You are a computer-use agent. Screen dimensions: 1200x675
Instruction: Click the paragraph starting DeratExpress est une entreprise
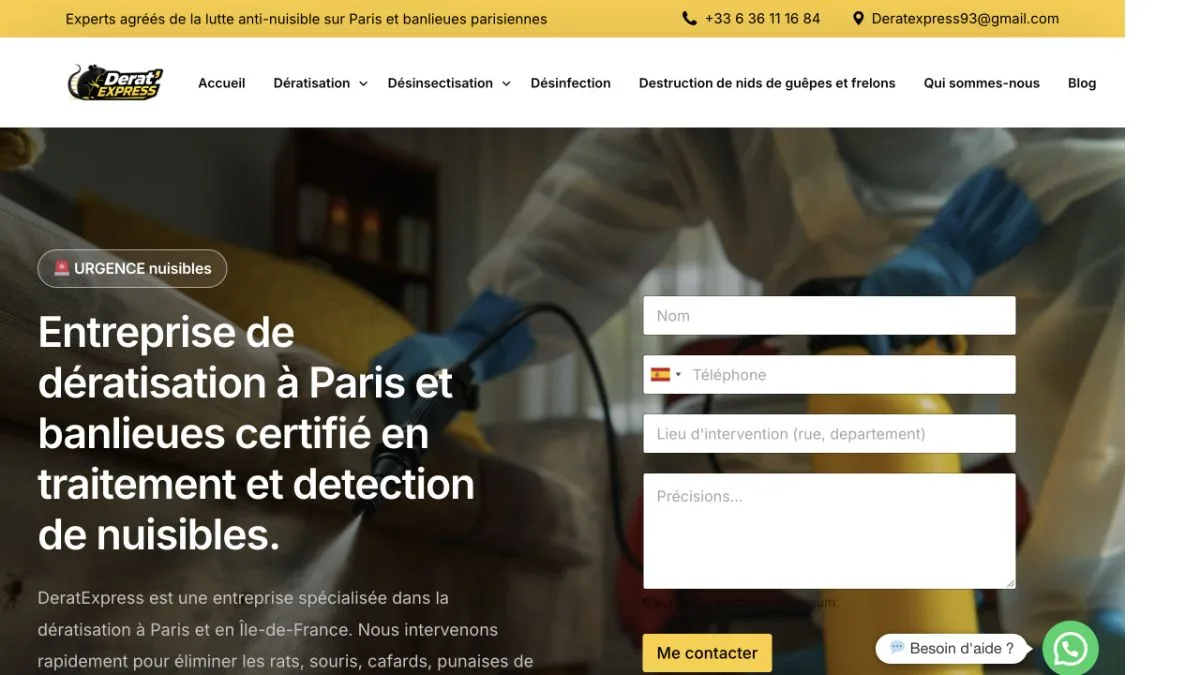(285, 630)
